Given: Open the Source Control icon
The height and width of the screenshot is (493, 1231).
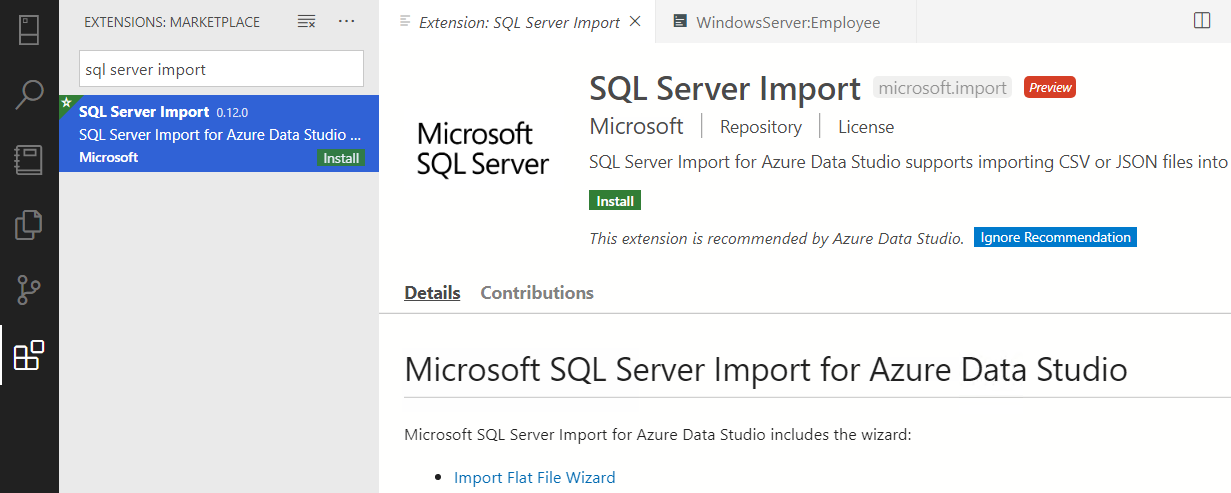Looking at the screenshot, I should click(29, 290).
